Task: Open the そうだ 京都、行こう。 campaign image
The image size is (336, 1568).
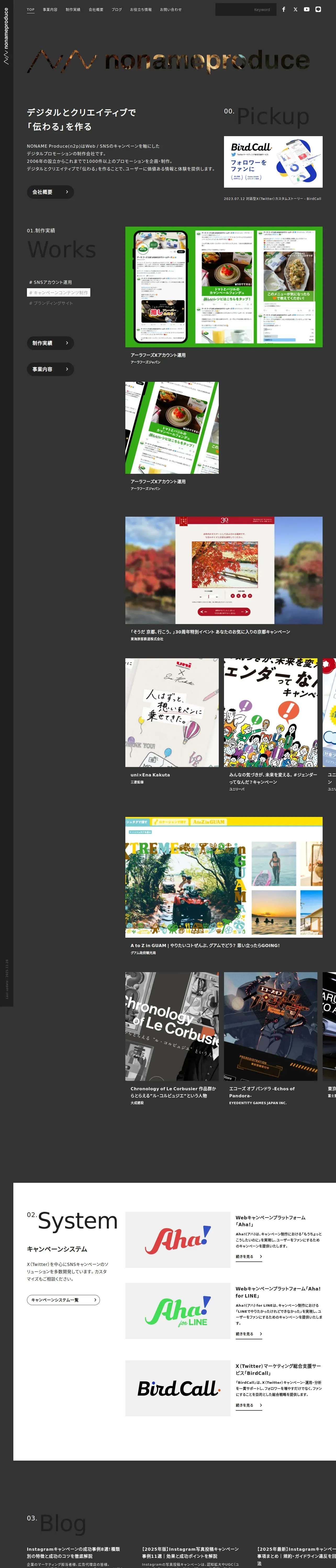Action: pyautogui.click(x=224, y=570)
